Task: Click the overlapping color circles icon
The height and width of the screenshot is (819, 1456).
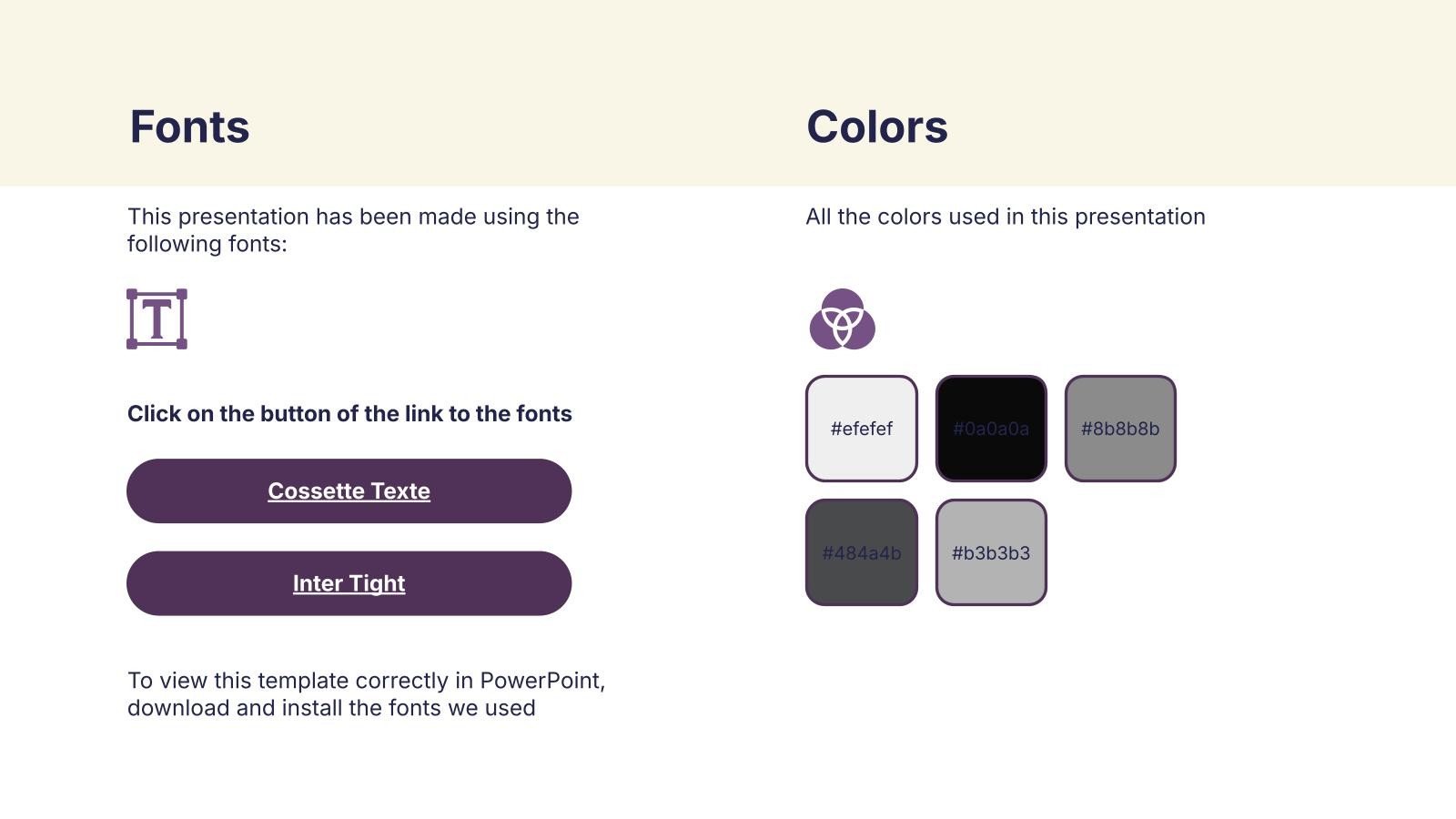Action: tap(842, 320)
